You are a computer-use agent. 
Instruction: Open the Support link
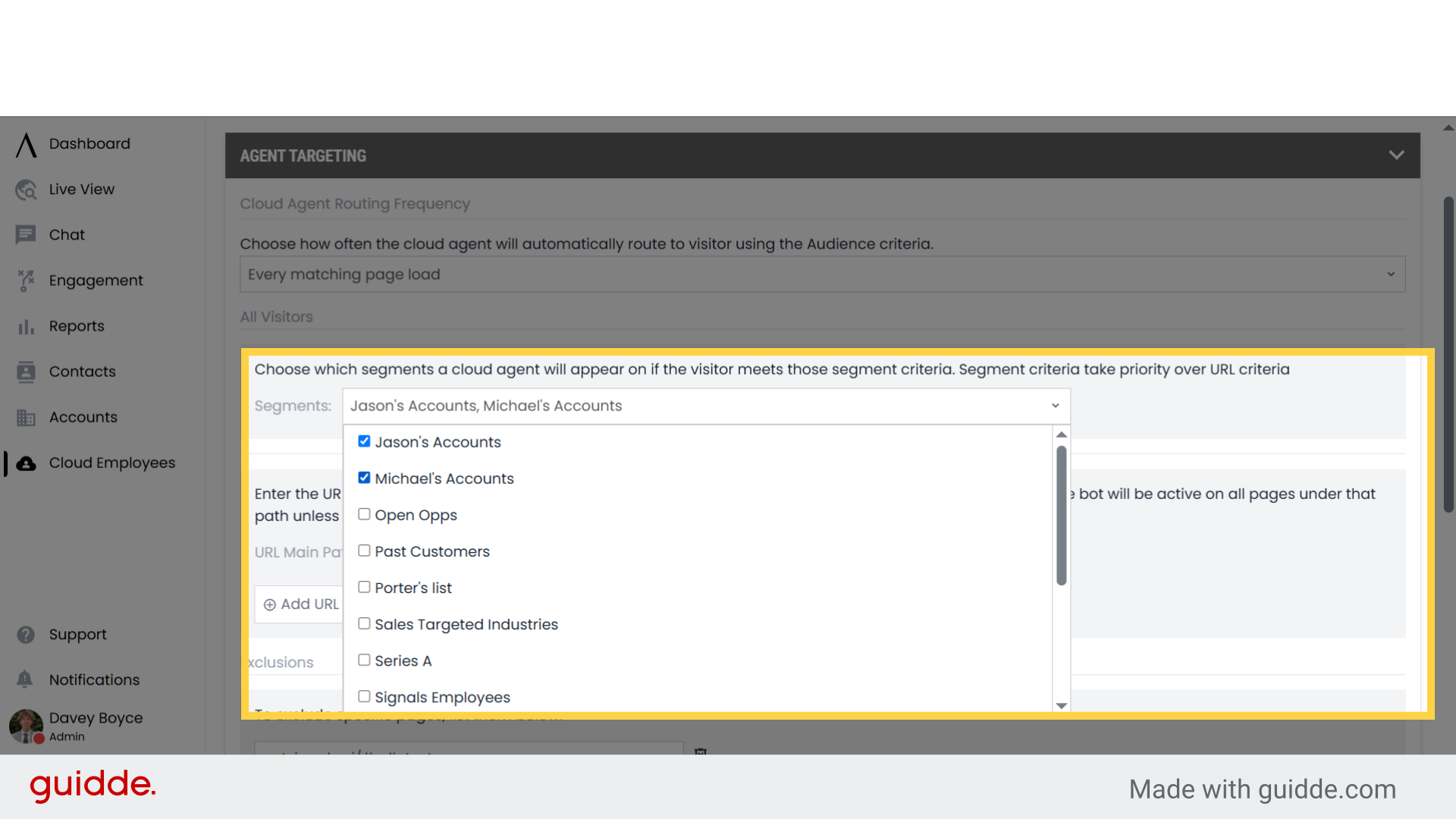pyautogui.click(x=78, y=635)
